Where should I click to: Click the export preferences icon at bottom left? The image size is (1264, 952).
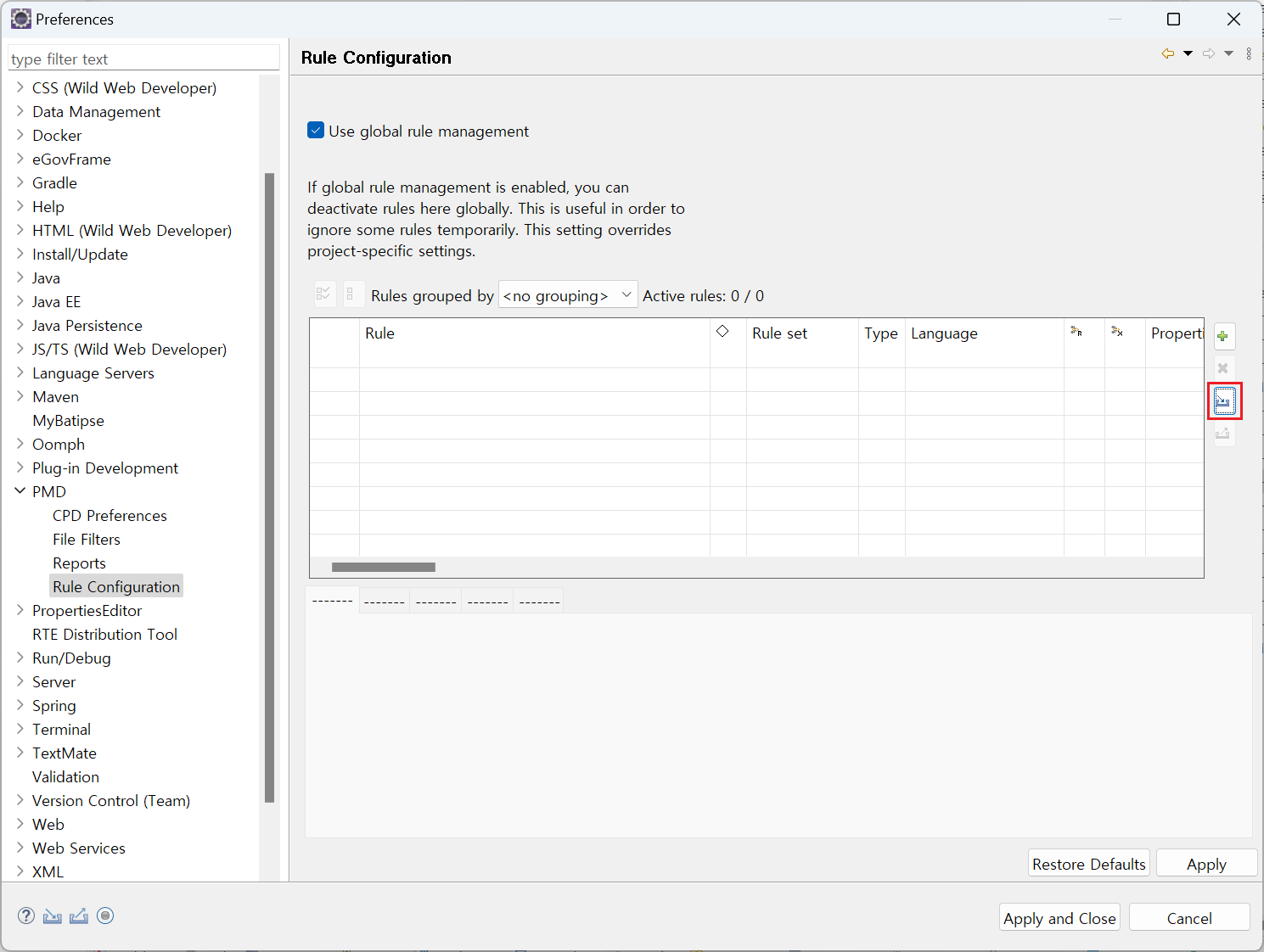79,916
